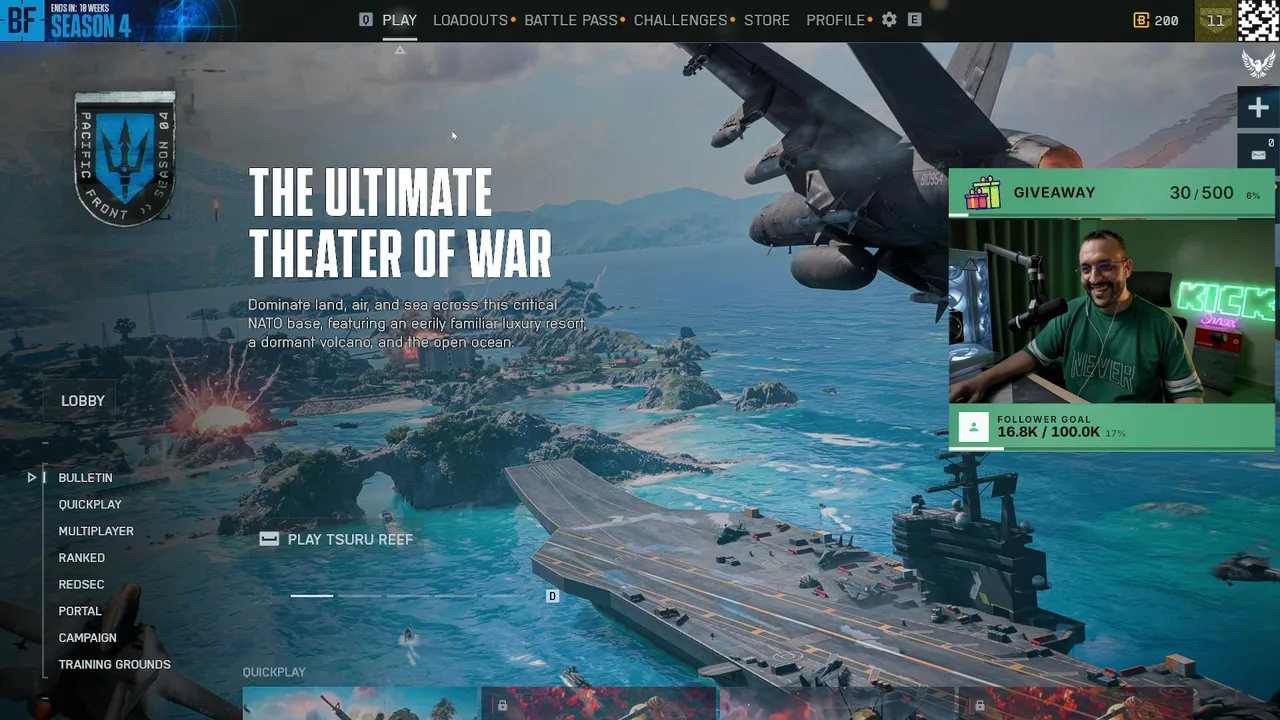Go to the Battle Pass tab

coord(571,20)
